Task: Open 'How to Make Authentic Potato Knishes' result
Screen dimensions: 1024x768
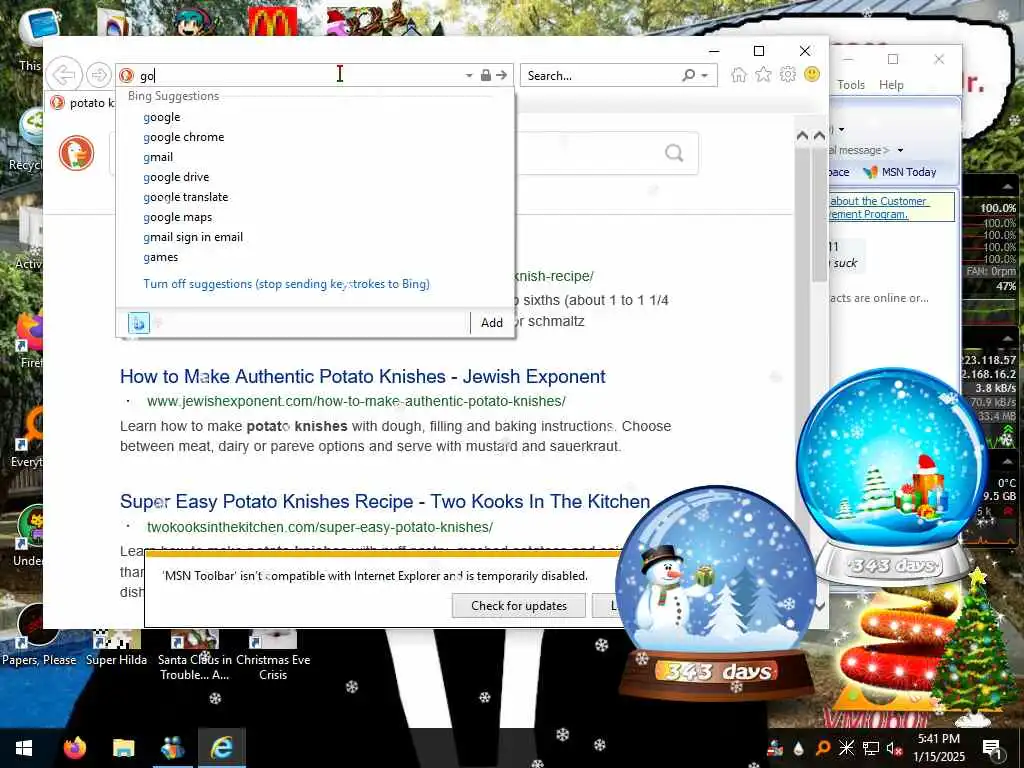Action: (362, 377)
